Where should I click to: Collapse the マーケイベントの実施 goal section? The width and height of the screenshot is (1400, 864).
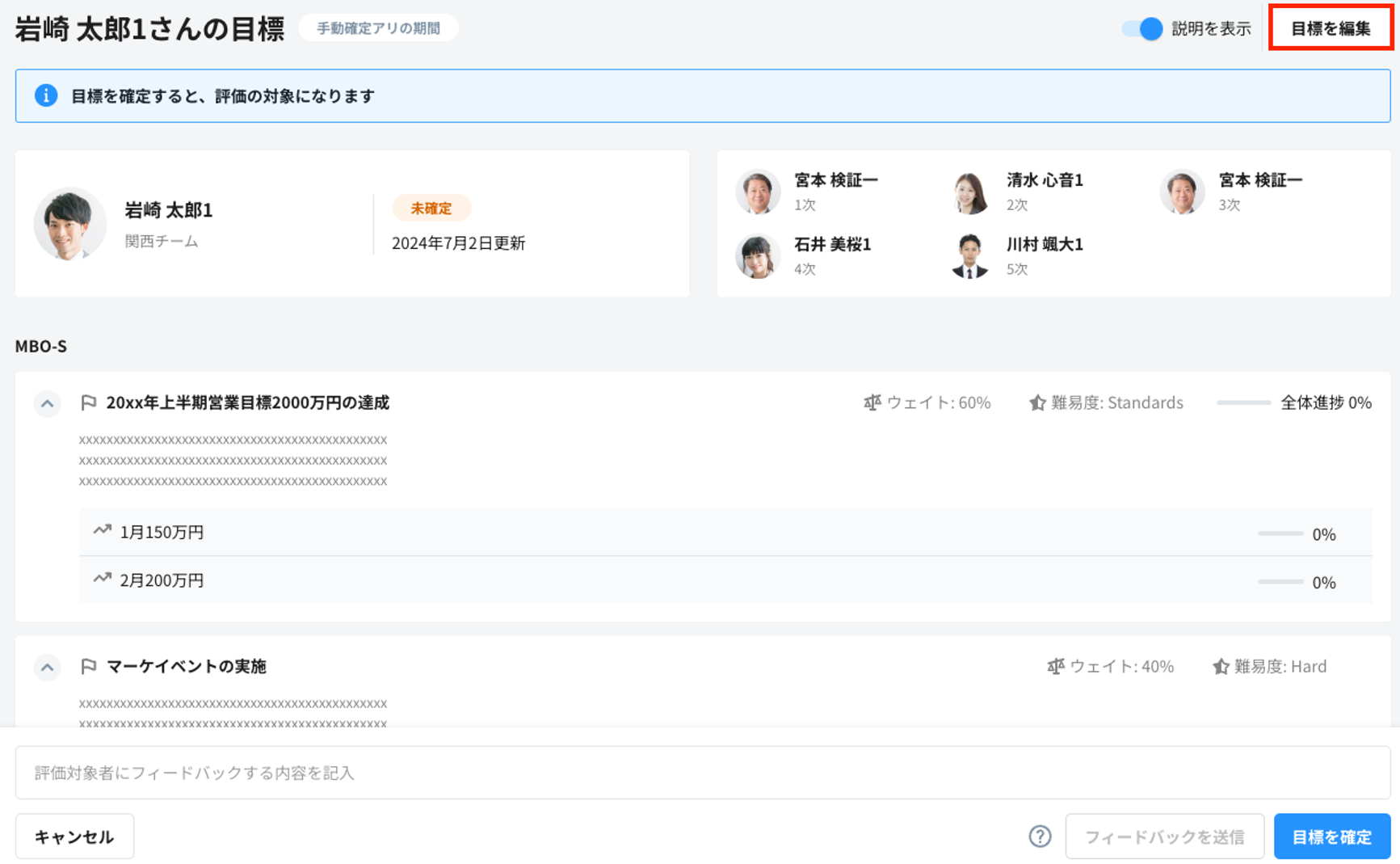[x=48, y=667]
